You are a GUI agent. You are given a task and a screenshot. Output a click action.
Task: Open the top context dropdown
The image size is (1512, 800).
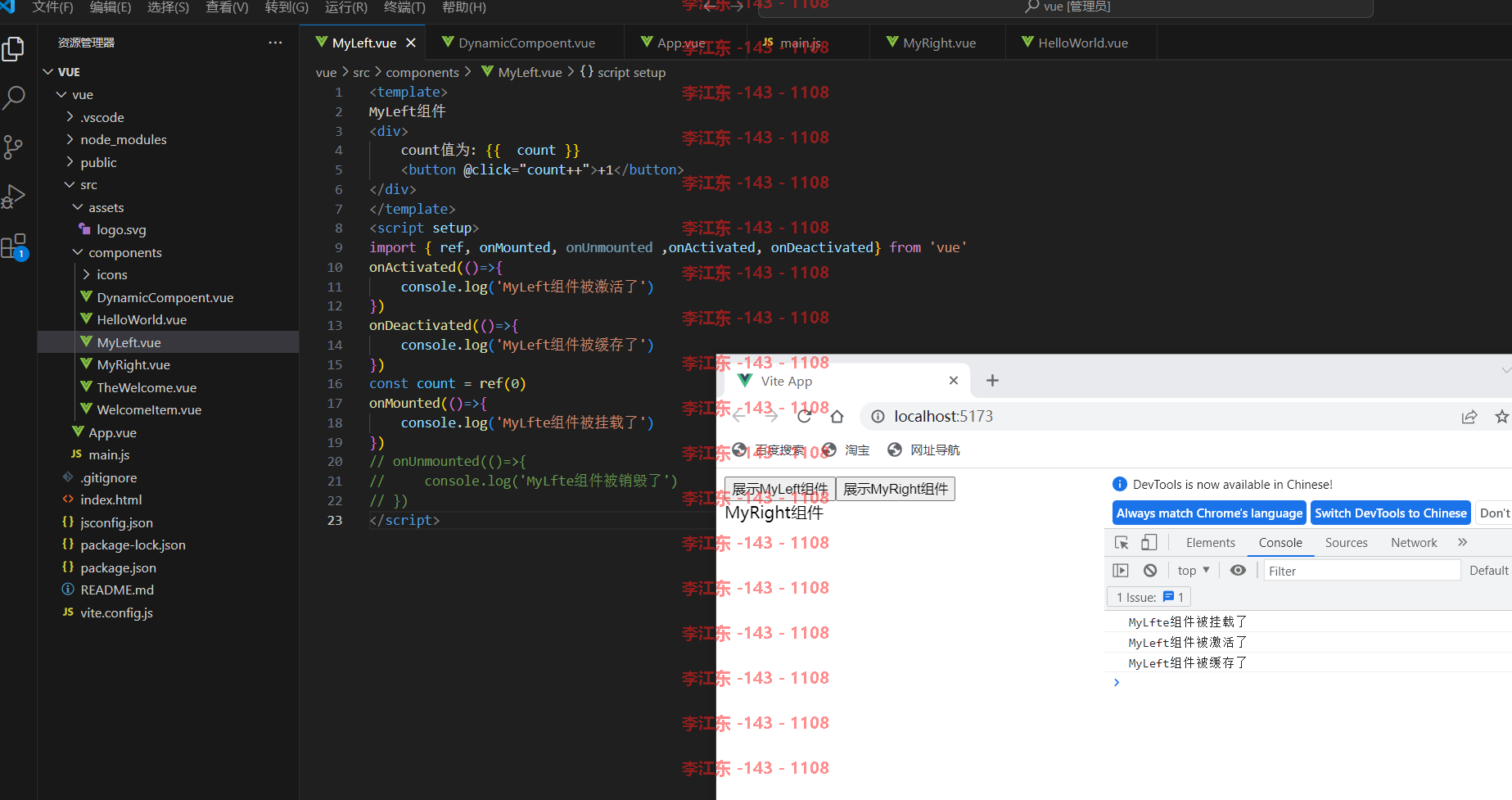[1193, 571]
